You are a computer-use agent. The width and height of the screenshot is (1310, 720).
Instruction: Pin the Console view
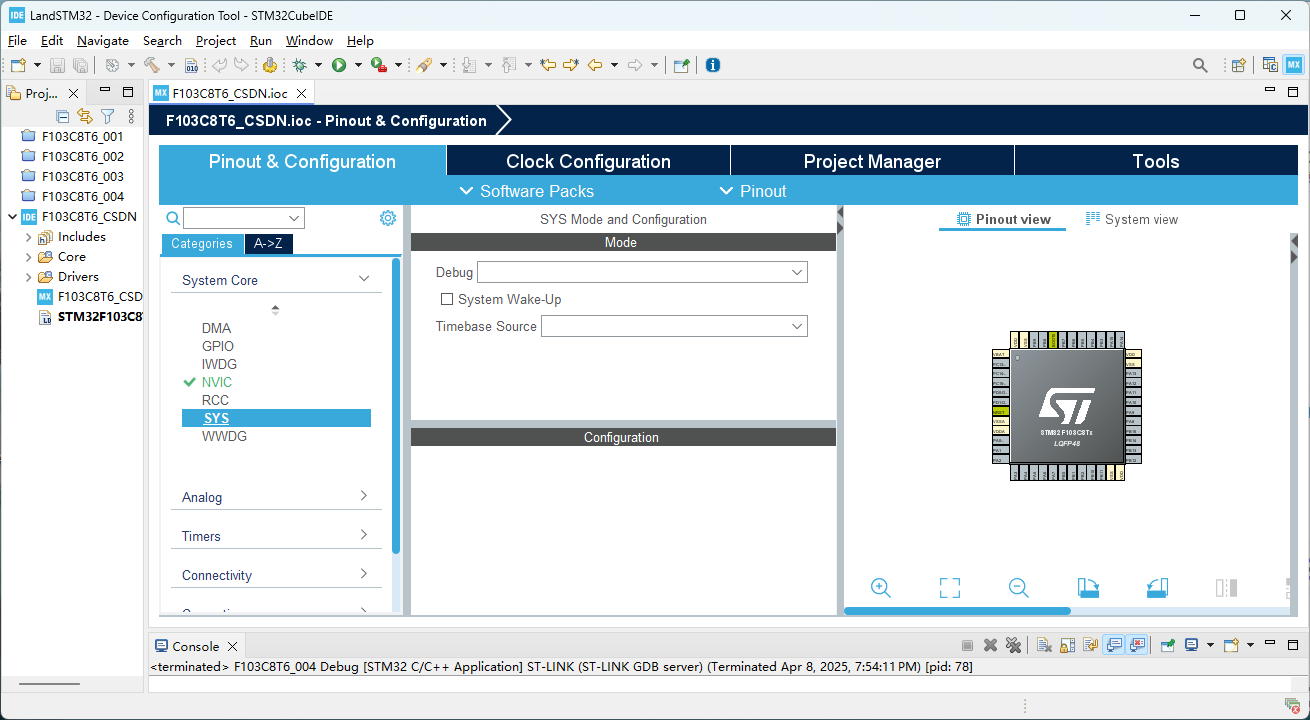pos(1167,645)
